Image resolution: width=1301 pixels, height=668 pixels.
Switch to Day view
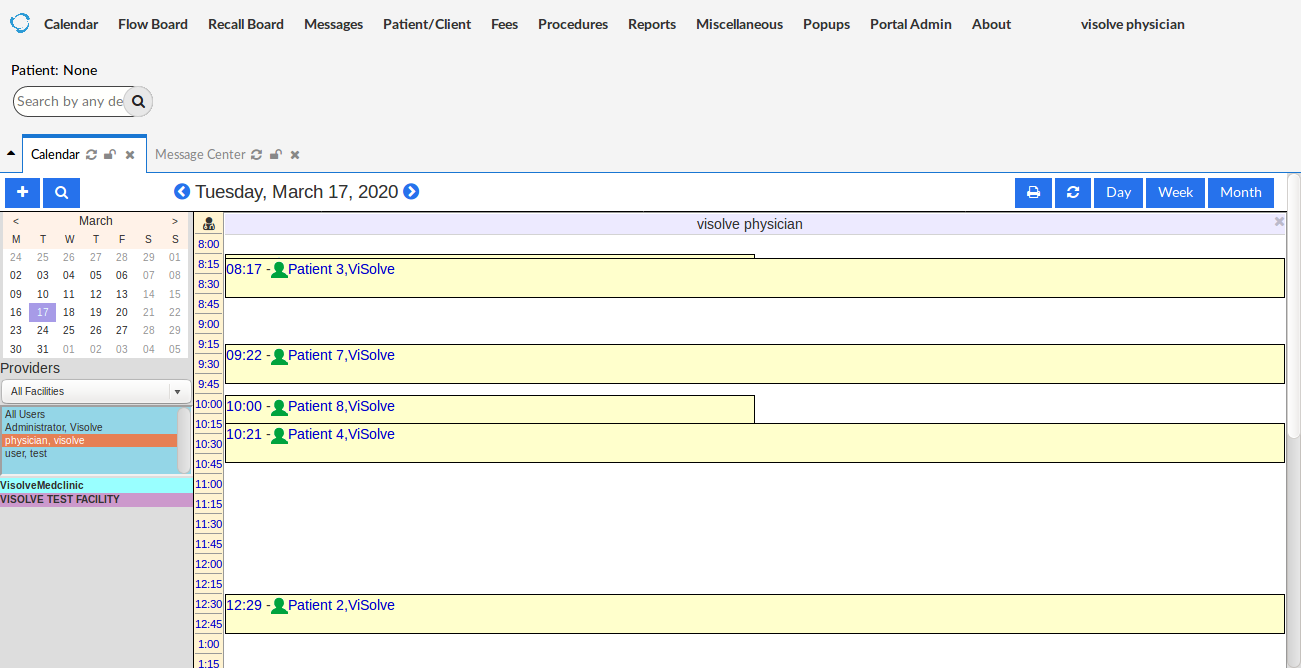coord(1118,192)
